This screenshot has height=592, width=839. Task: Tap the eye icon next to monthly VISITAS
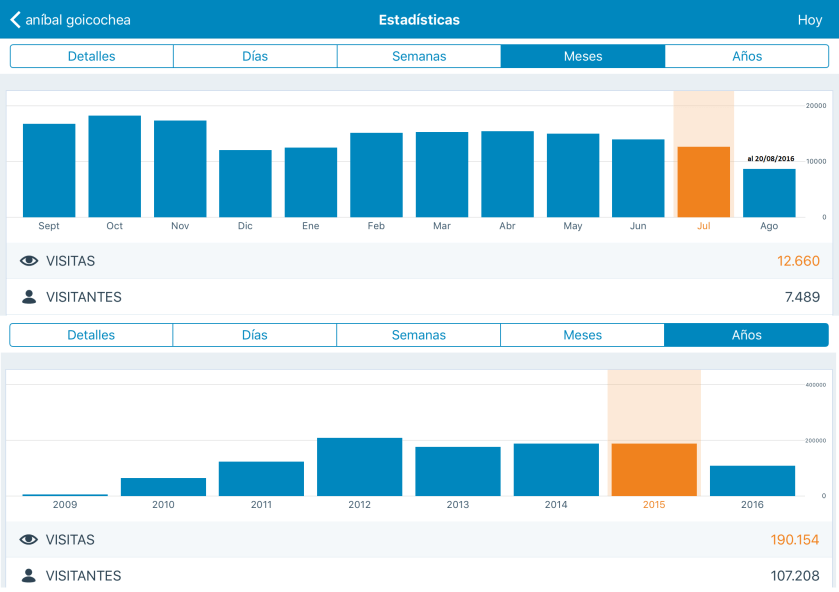[x=29, y=261]
